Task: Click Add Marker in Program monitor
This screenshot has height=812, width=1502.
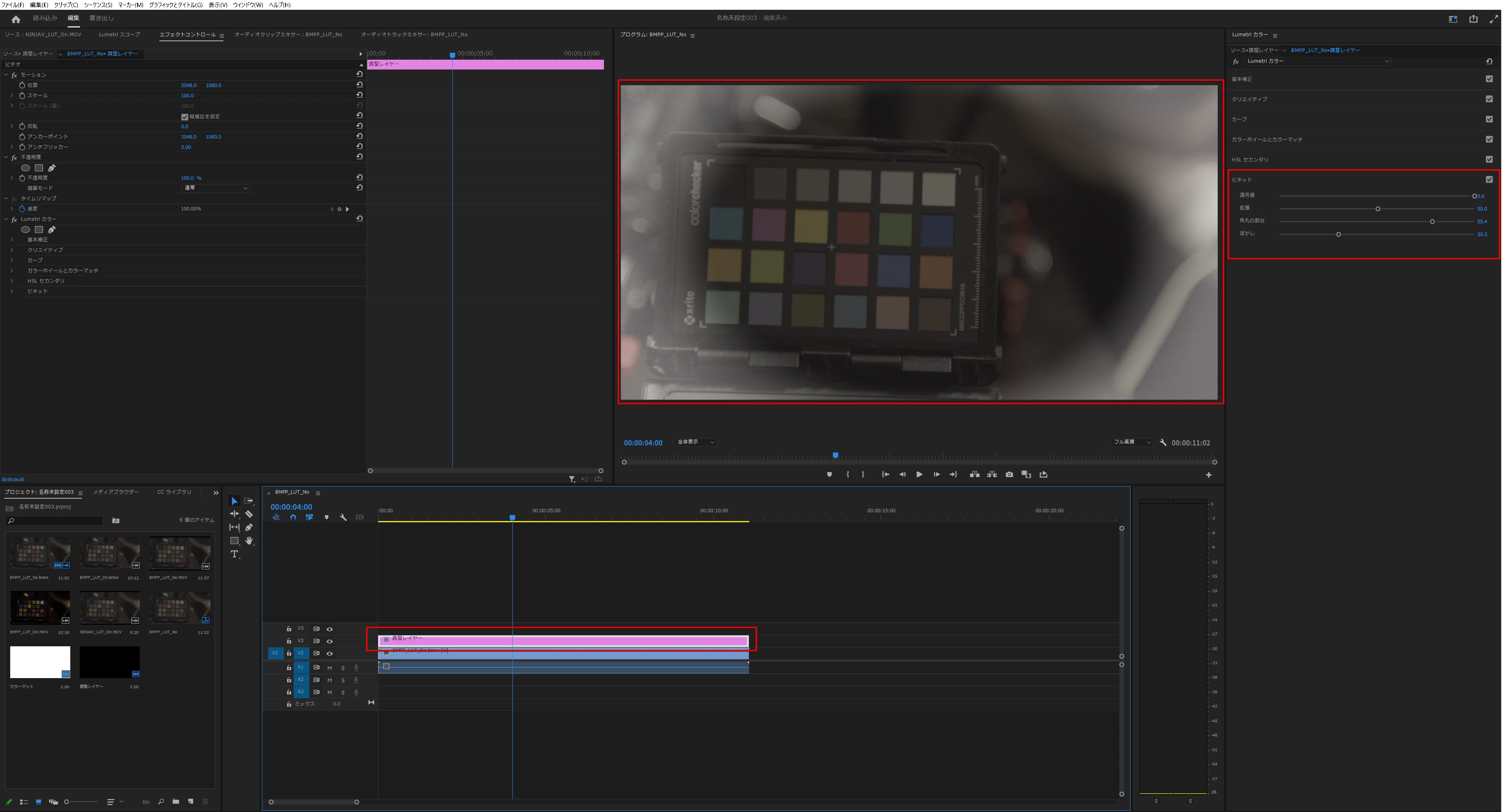Action: click(x=829, y=474)
